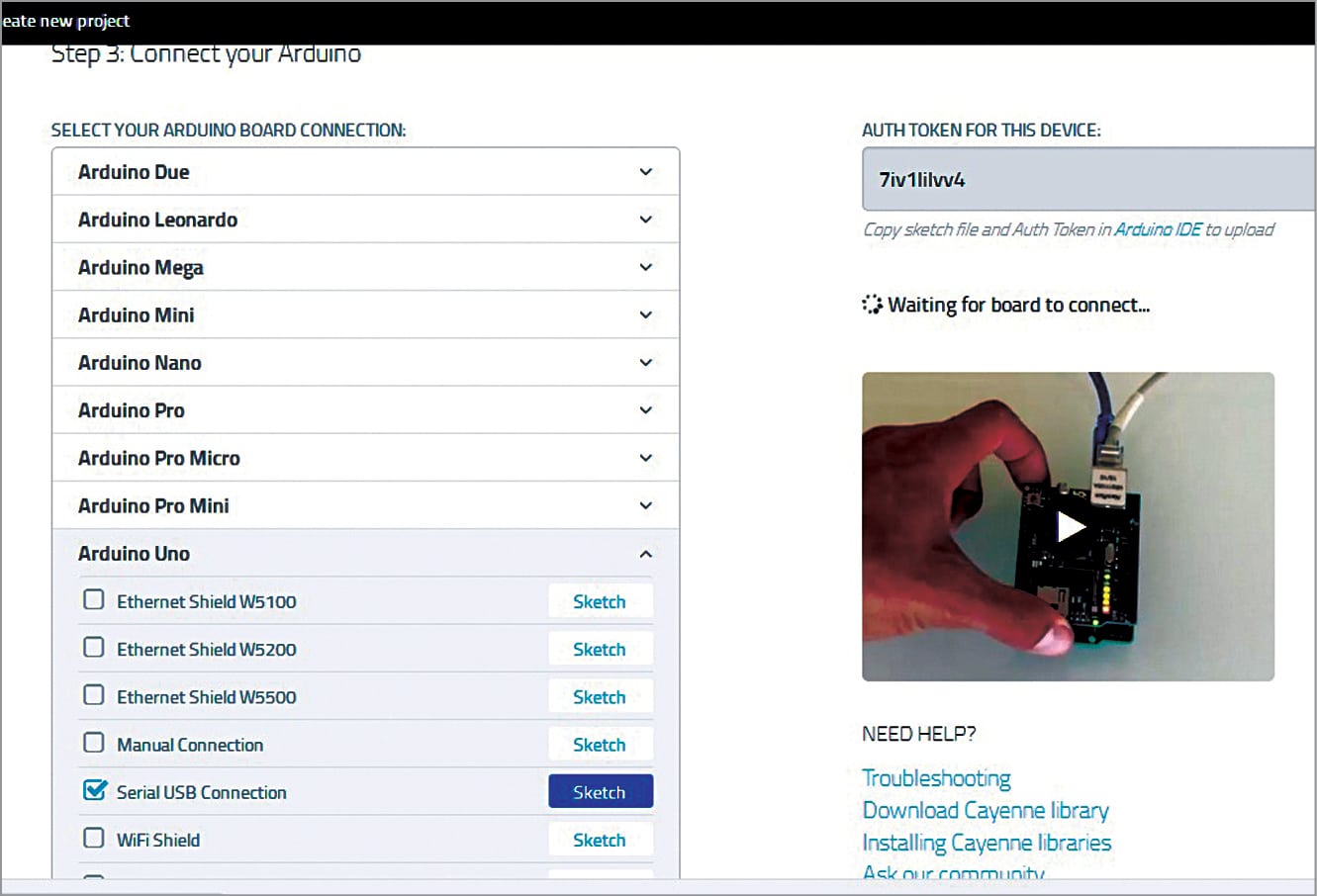This screenshot has height=896, width=1317.
Task: Click Sketch next to Manual Connection
Action: pyautogui.click(x=601, y=743)
